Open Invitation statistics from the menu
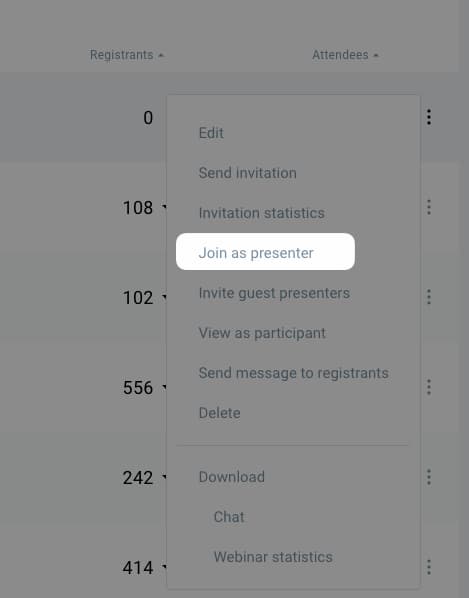Viewport: 469px width, 598px height. pos(262,213)
